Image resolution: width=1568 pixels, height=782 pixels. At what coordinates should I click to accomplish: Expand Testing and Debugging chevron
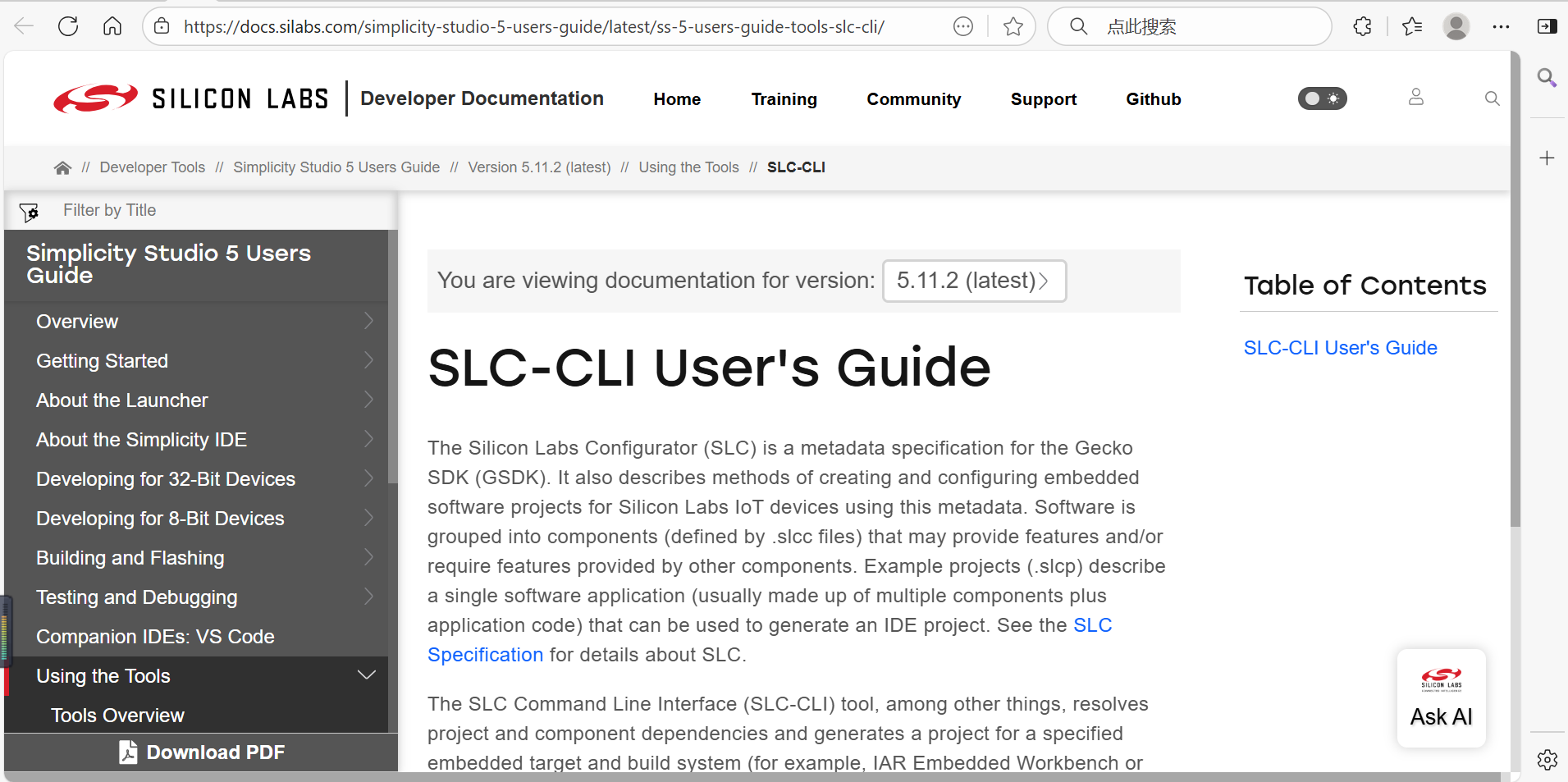368,597
